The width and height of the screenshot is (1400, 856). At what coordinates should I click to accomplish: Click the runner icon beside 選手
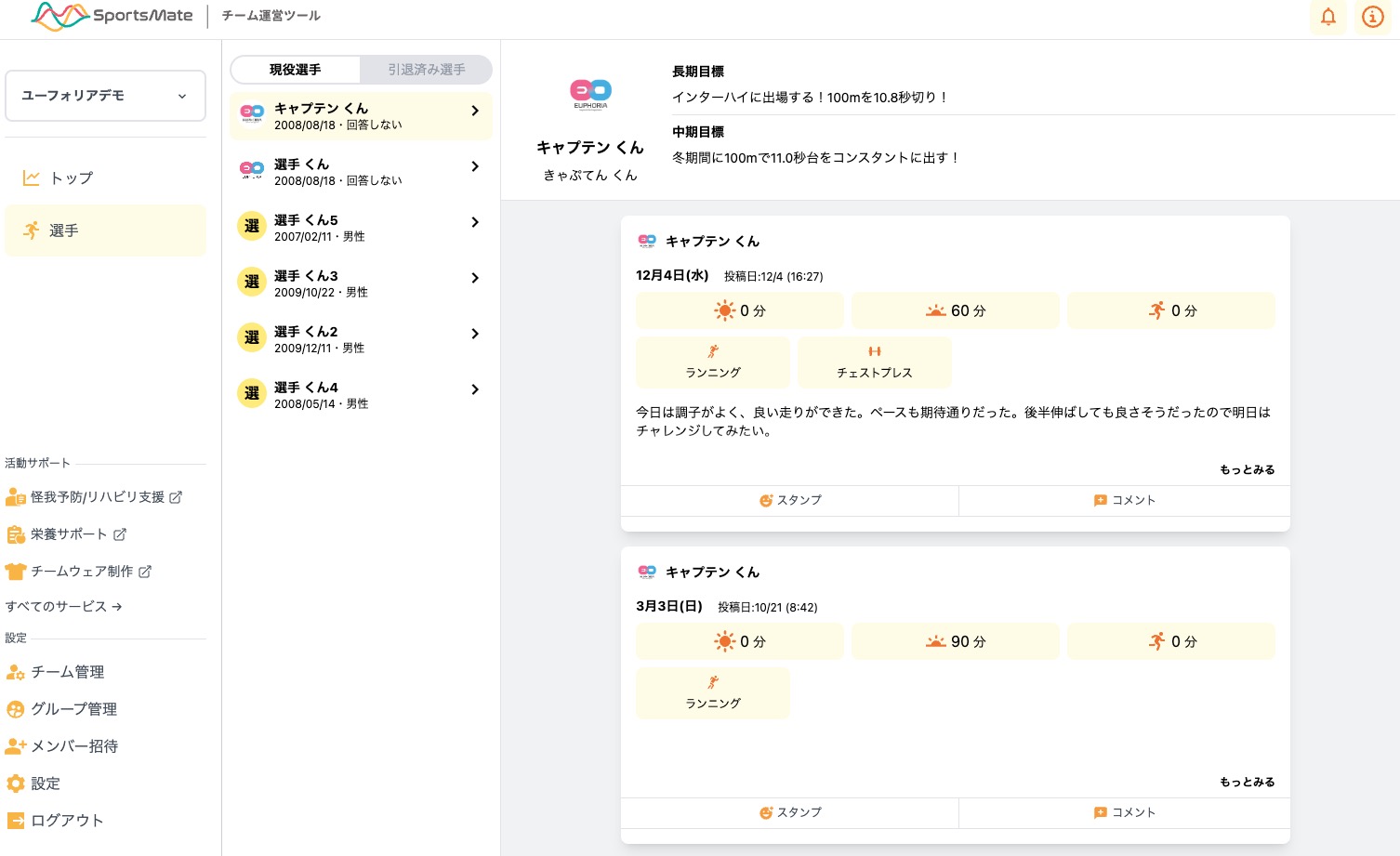[32, 230]
